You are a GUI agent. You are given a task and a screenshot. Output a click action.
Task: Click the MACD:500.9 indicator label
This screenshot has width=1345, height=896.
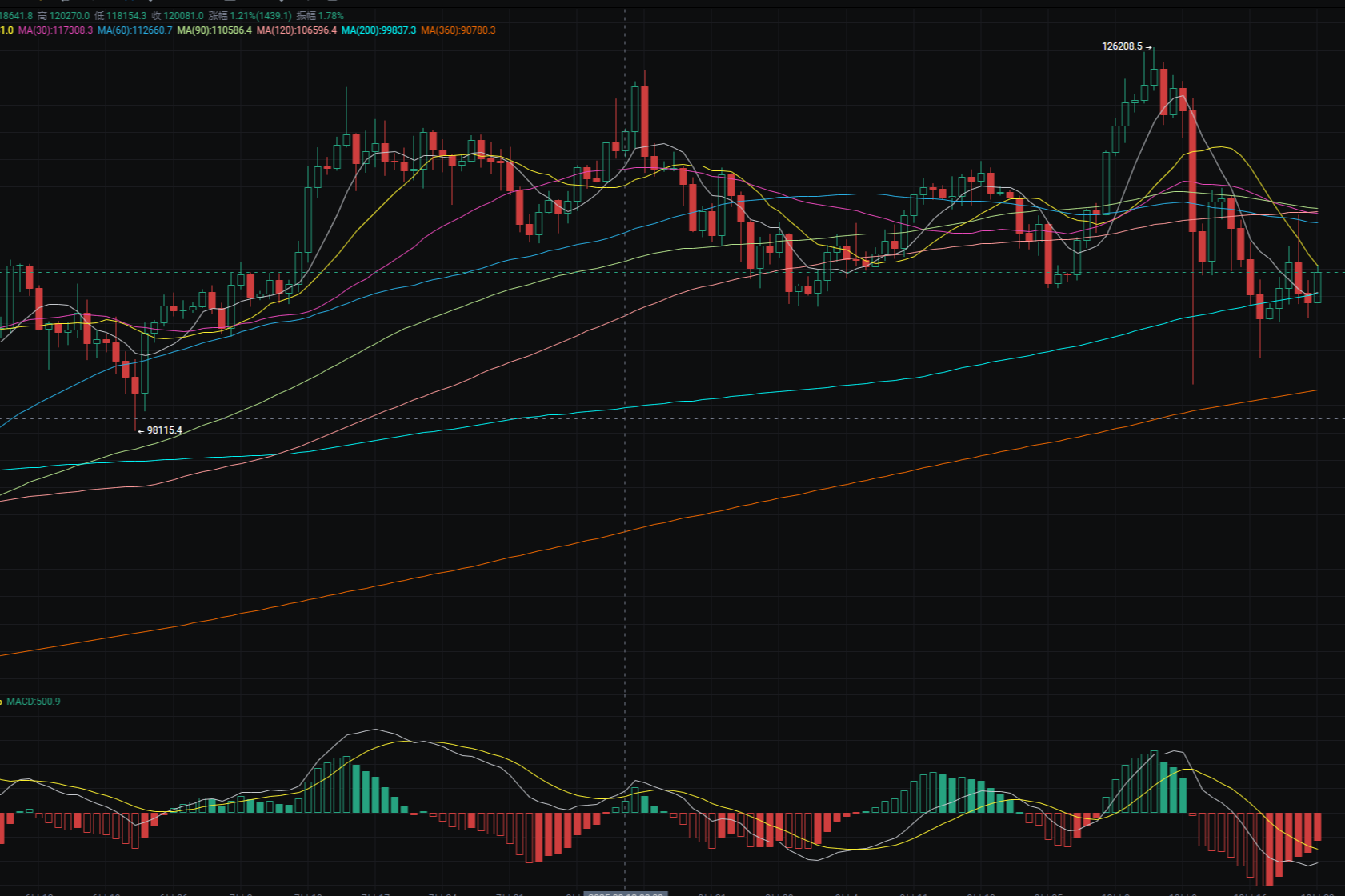(33, 702)
